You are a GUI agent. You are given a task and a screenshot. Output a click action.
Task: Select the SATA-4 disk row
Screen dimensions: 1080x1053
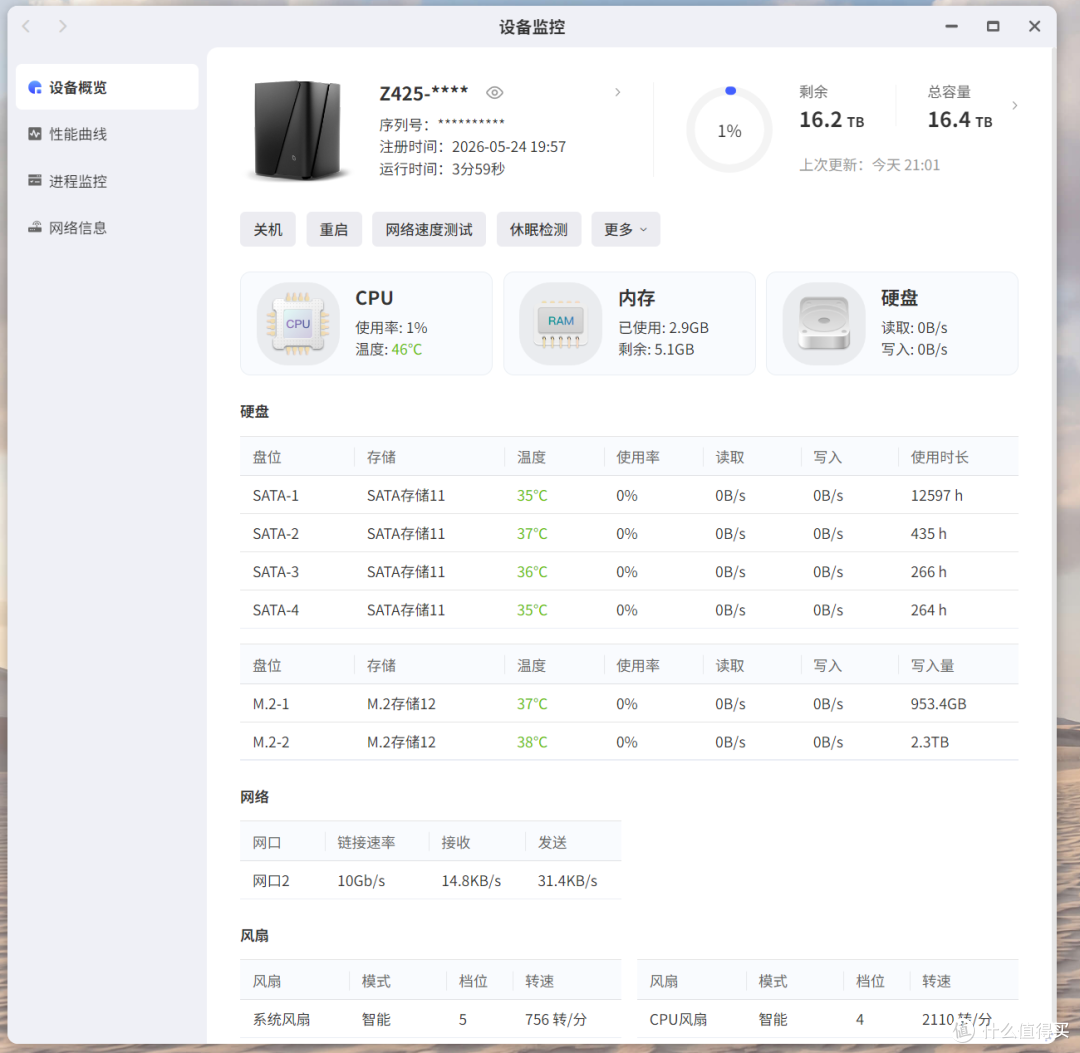pyautogui.click(x=629, y=610)
